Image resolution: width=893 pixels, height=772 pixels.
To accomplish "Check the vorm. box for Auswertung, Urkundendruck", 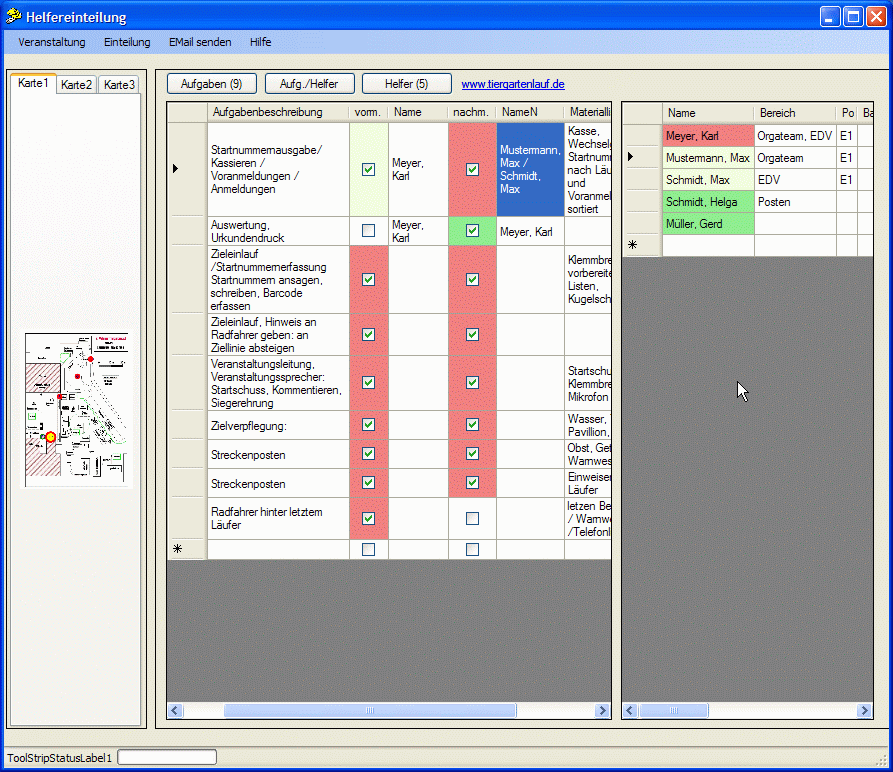I will click(368, 231).
